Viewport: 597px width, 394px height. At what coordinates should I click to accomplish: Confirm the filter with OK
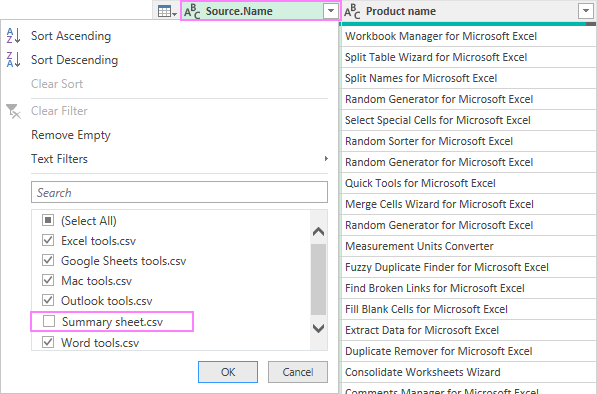[228, 372]
